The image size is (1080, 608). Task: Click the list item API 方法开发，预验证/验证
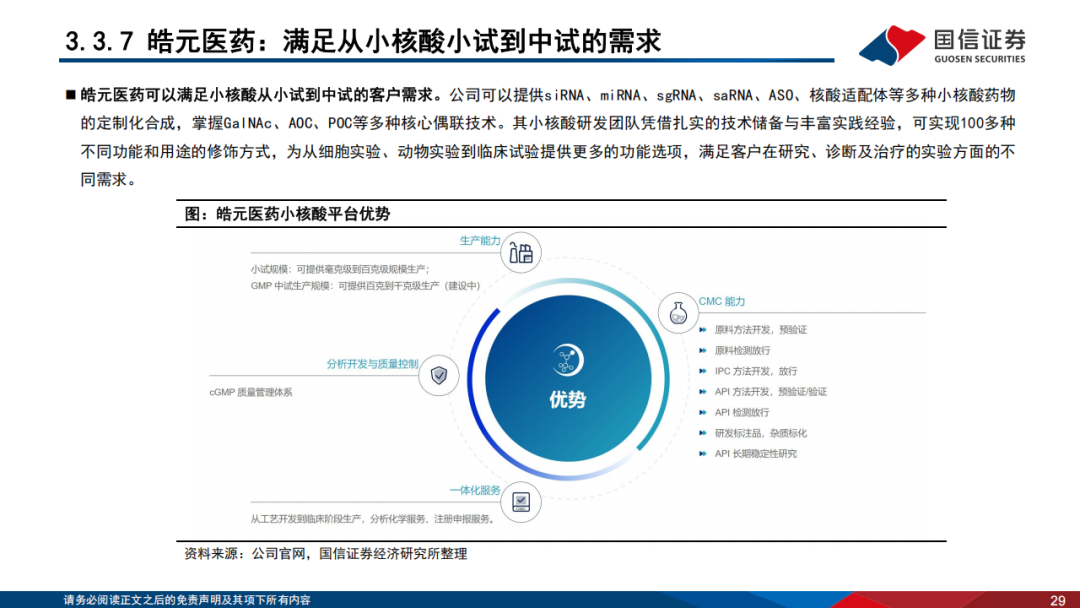tap(771, 392)
